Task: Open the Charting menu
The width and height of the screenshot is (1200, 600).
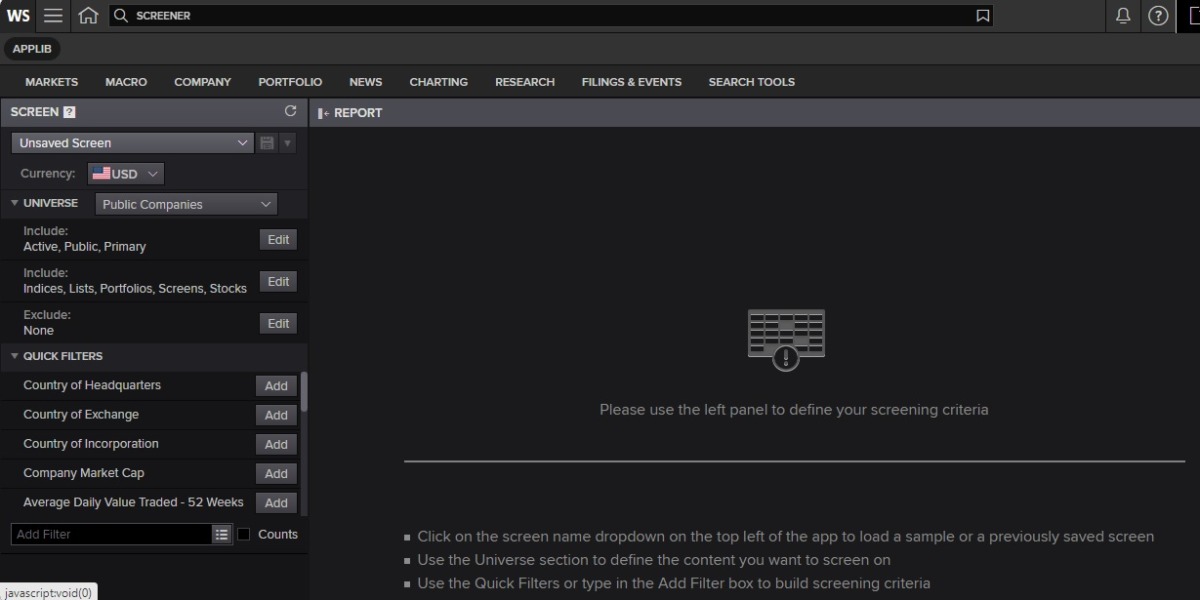Action: click(438, 82)
